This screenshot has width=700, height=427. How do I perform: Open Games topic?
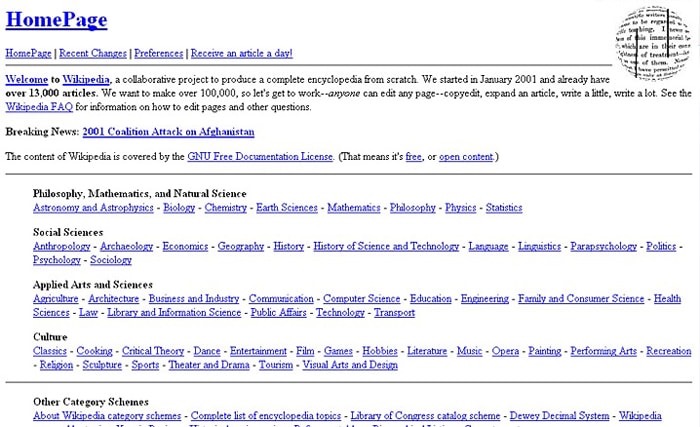coord(338,351)
